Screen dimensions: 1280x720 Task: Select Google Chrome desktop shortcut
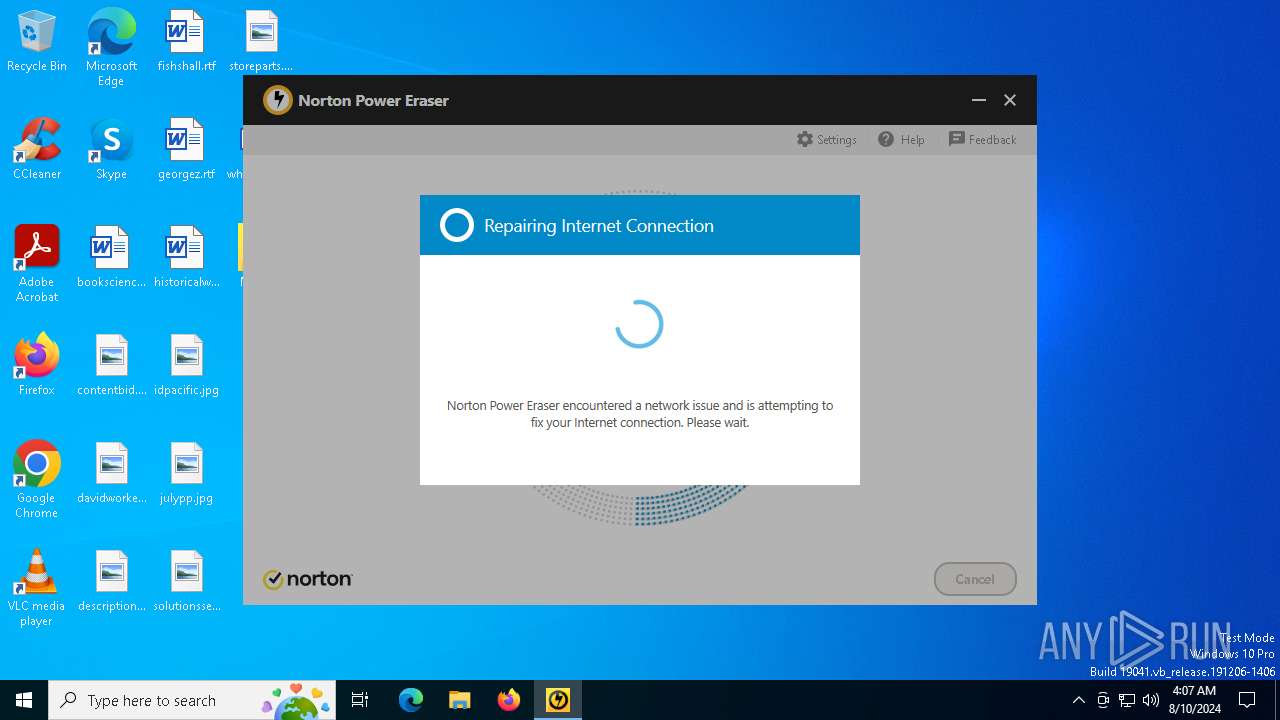coord(37,480)
